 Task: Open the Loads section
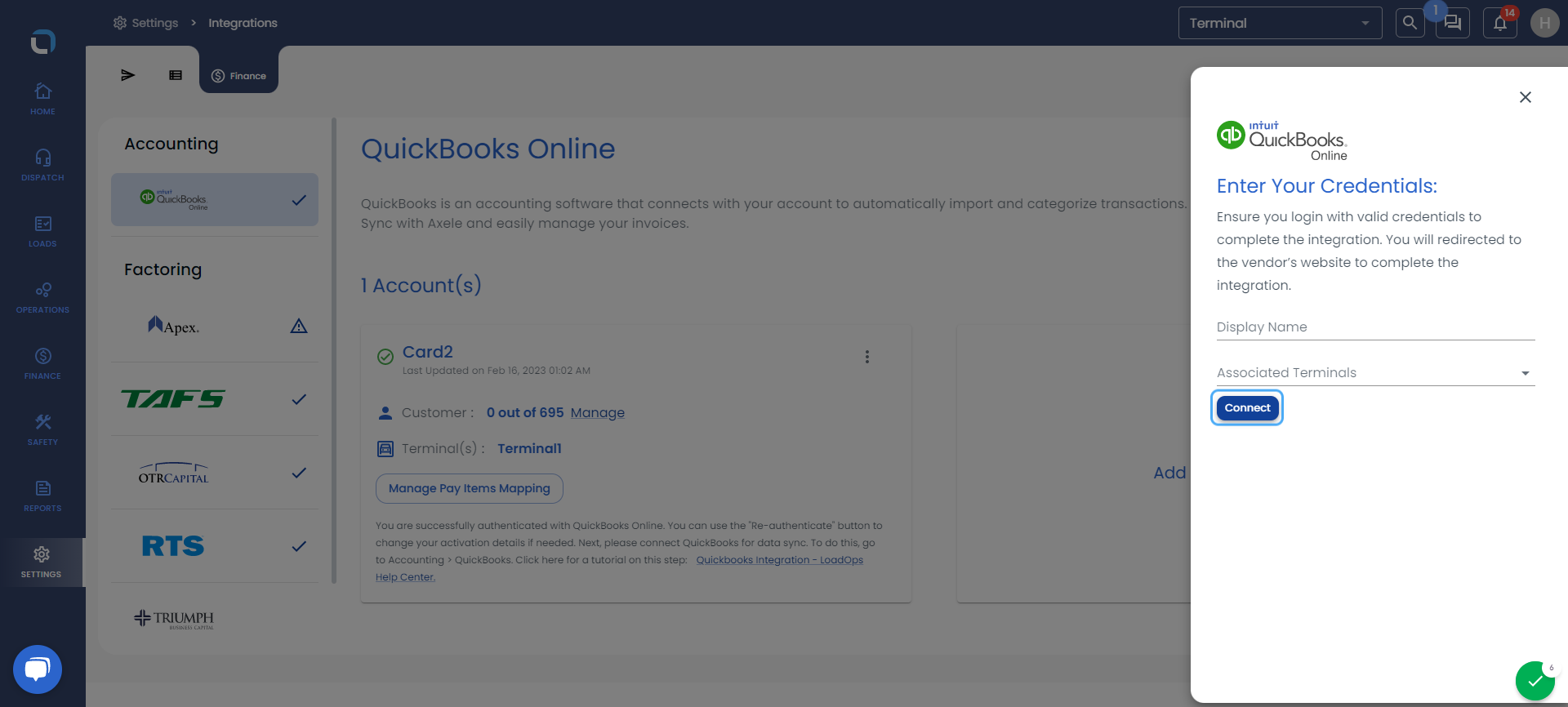coord(42,231)
